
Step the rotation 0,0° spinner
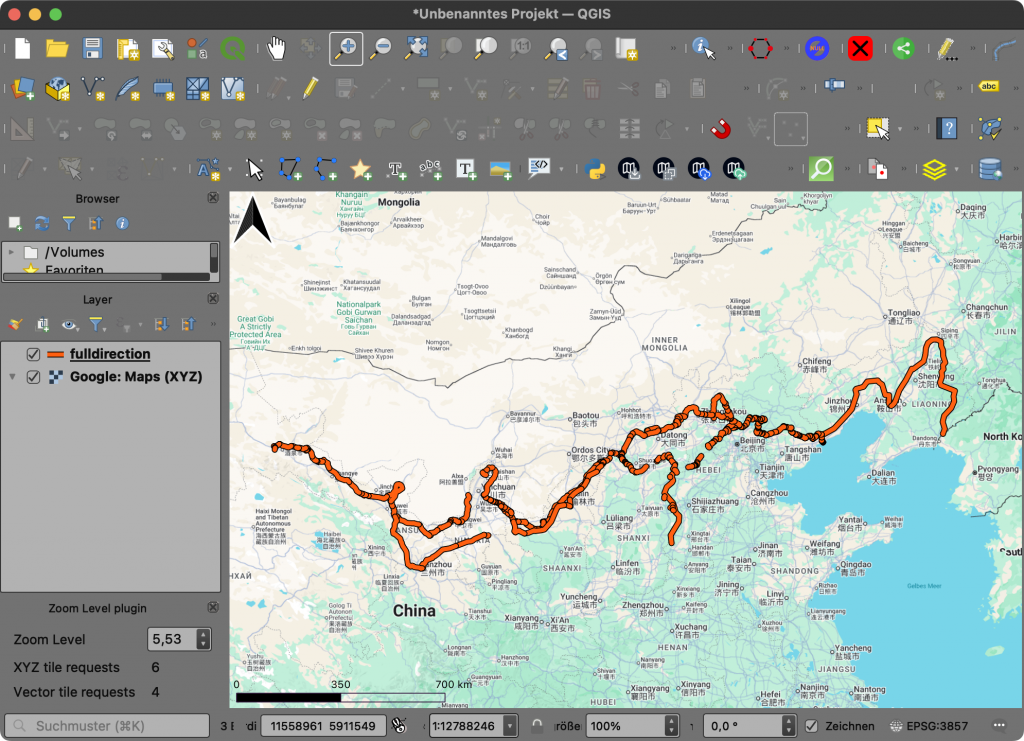pyautogui.click(x=789, y=726)
